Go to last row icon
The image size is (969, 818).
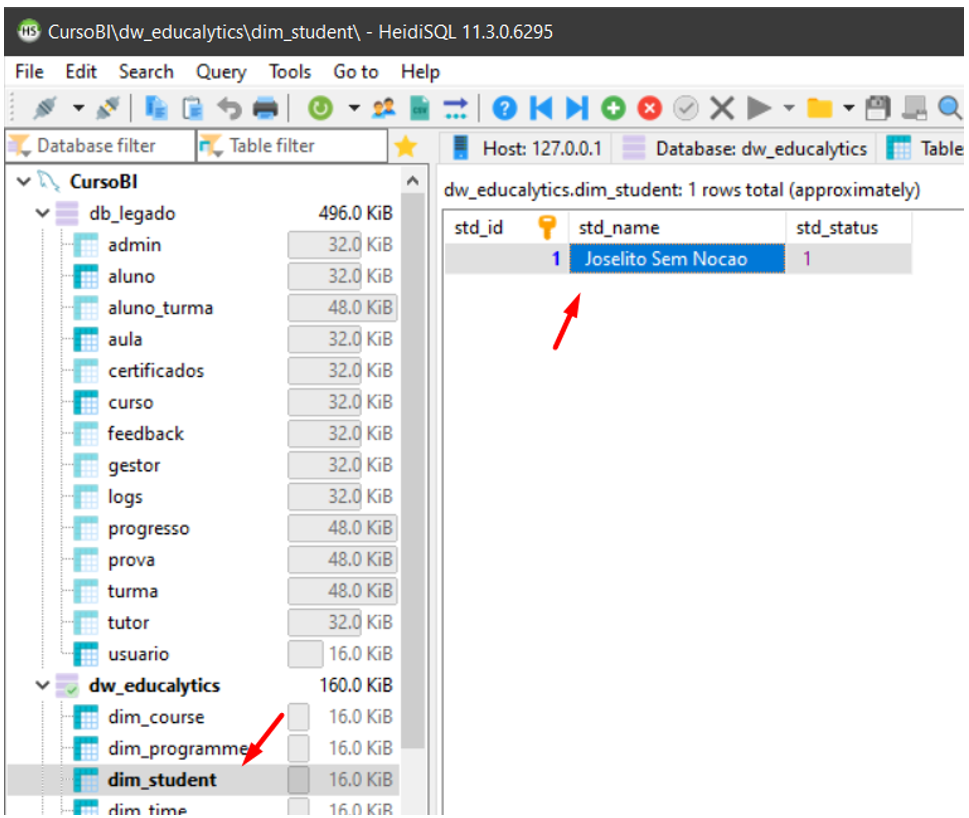577,108
